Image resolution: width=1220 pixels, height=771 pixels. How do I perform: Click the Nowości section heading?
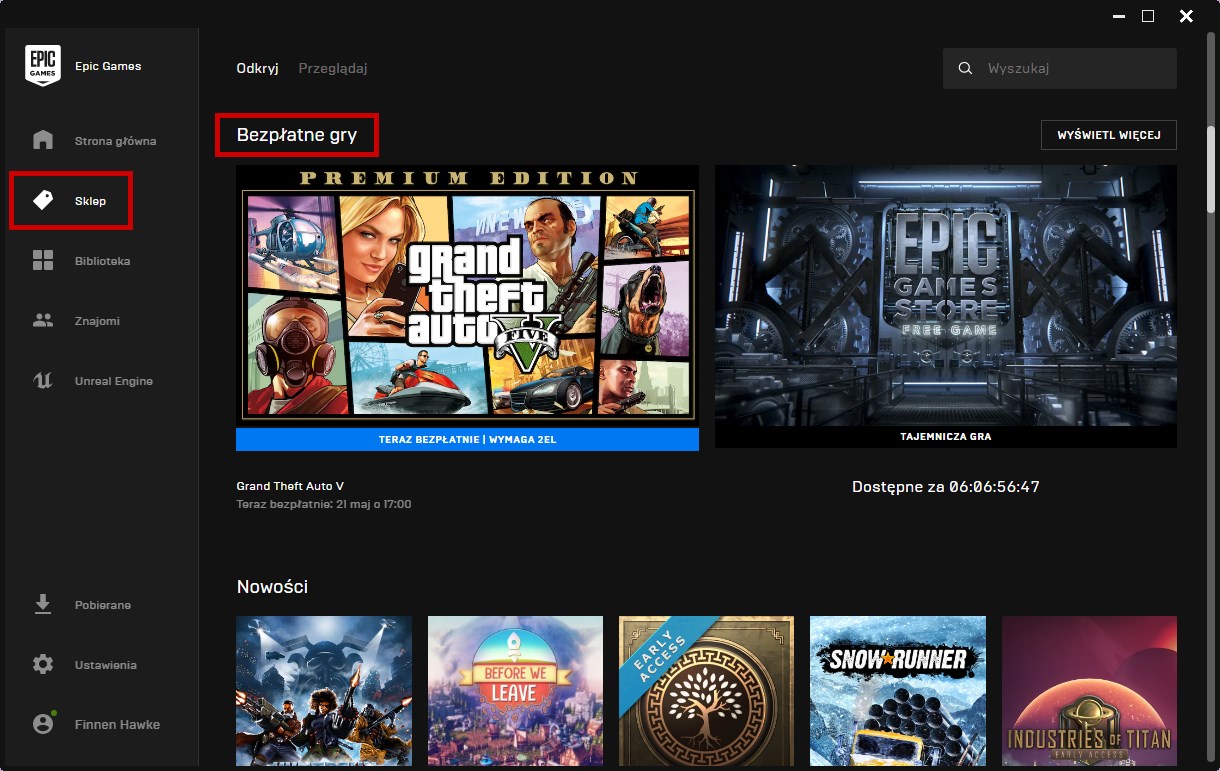(272, 587)
